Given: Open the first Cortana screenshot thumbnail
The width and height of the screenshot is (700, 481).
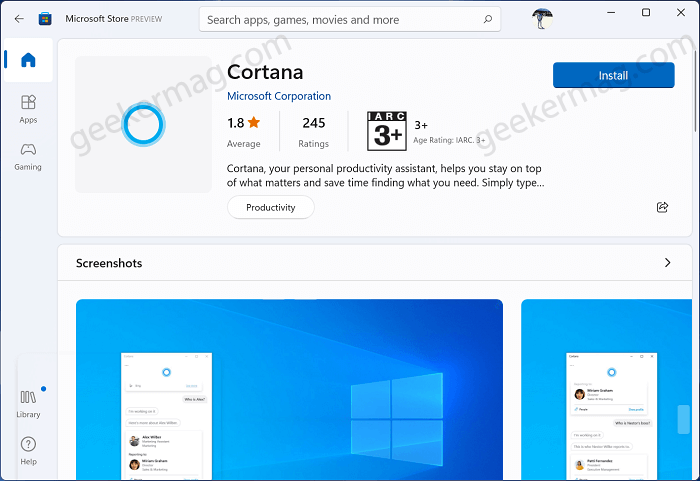Looking at the screenshot, I should click(289, 389).
